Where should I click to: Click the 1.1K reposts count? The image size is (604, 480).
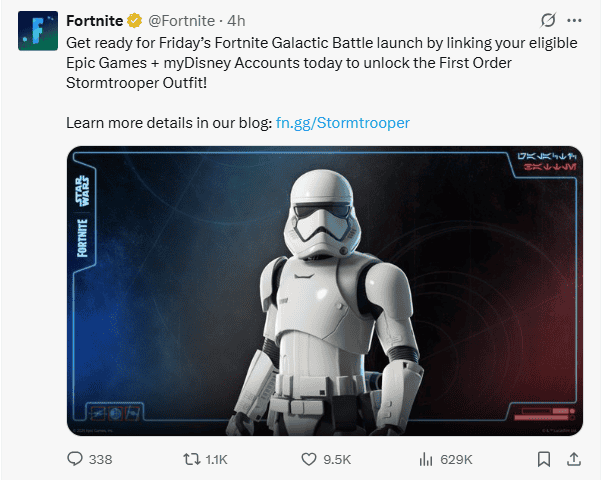point(216,459)
